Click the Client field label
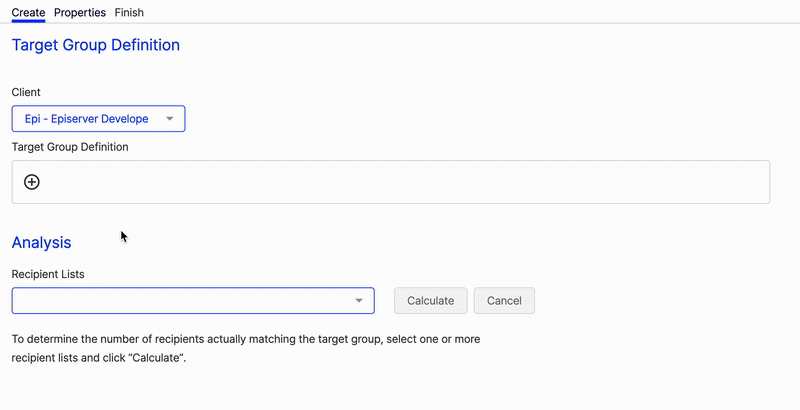Screen dimensions: 800x410 26,92
